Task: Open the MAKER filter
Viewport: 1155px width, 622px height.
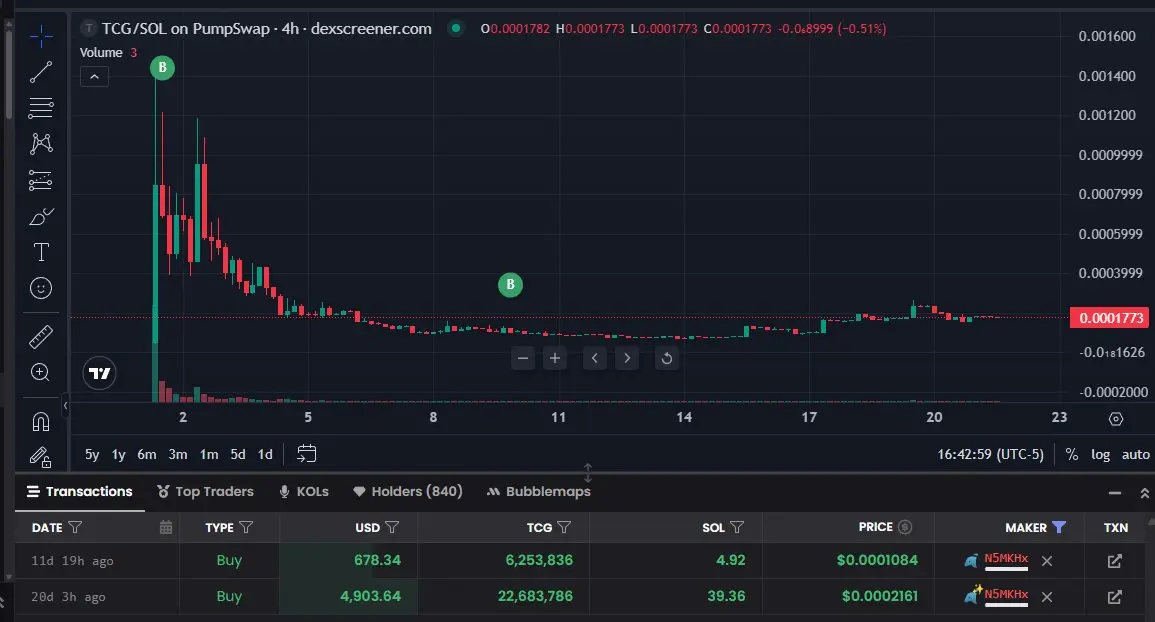Action: pyautogui.click(x=1059, y=528)
